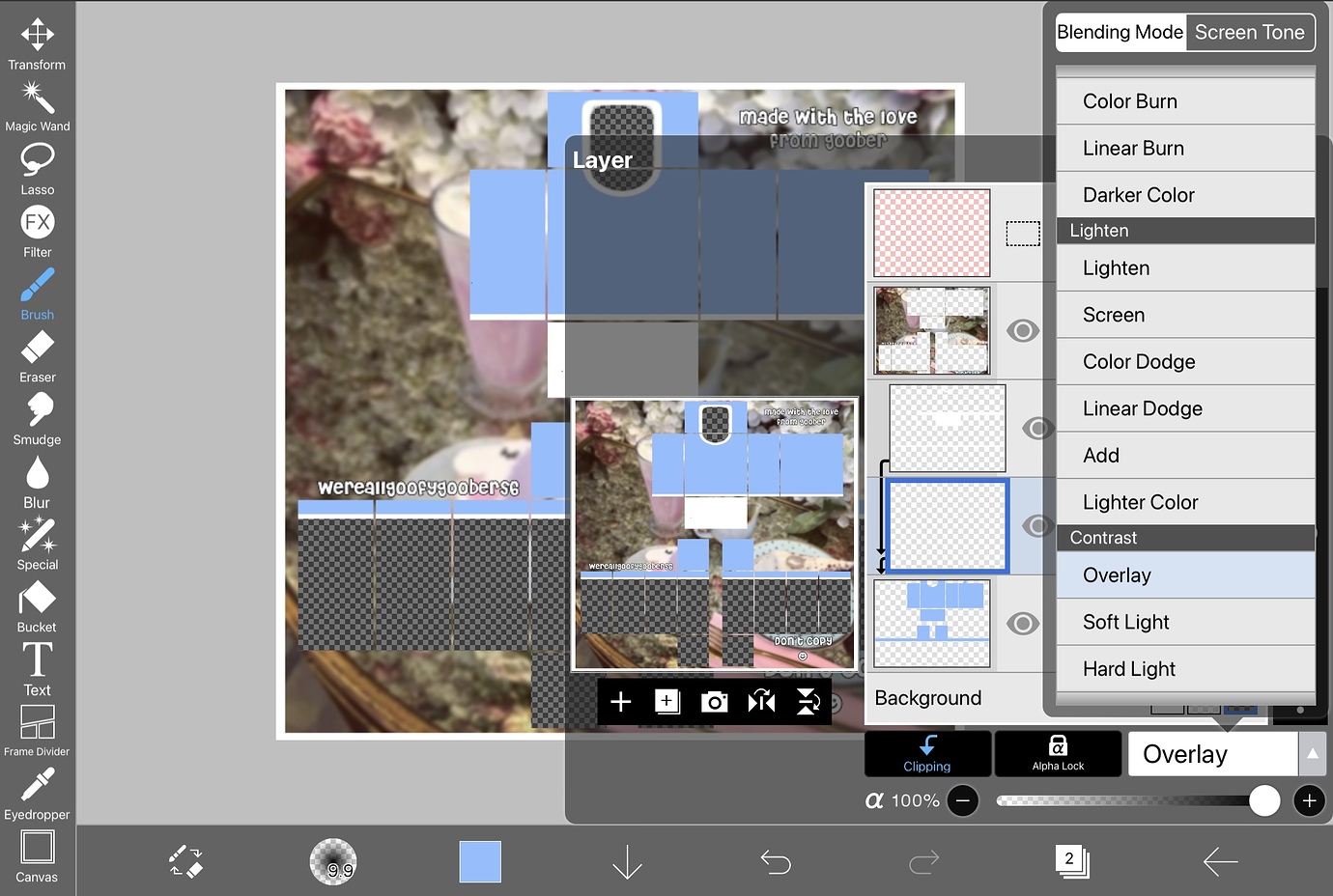
Task: Open the FX Filter tool
Action: click(x=37, y=232)
